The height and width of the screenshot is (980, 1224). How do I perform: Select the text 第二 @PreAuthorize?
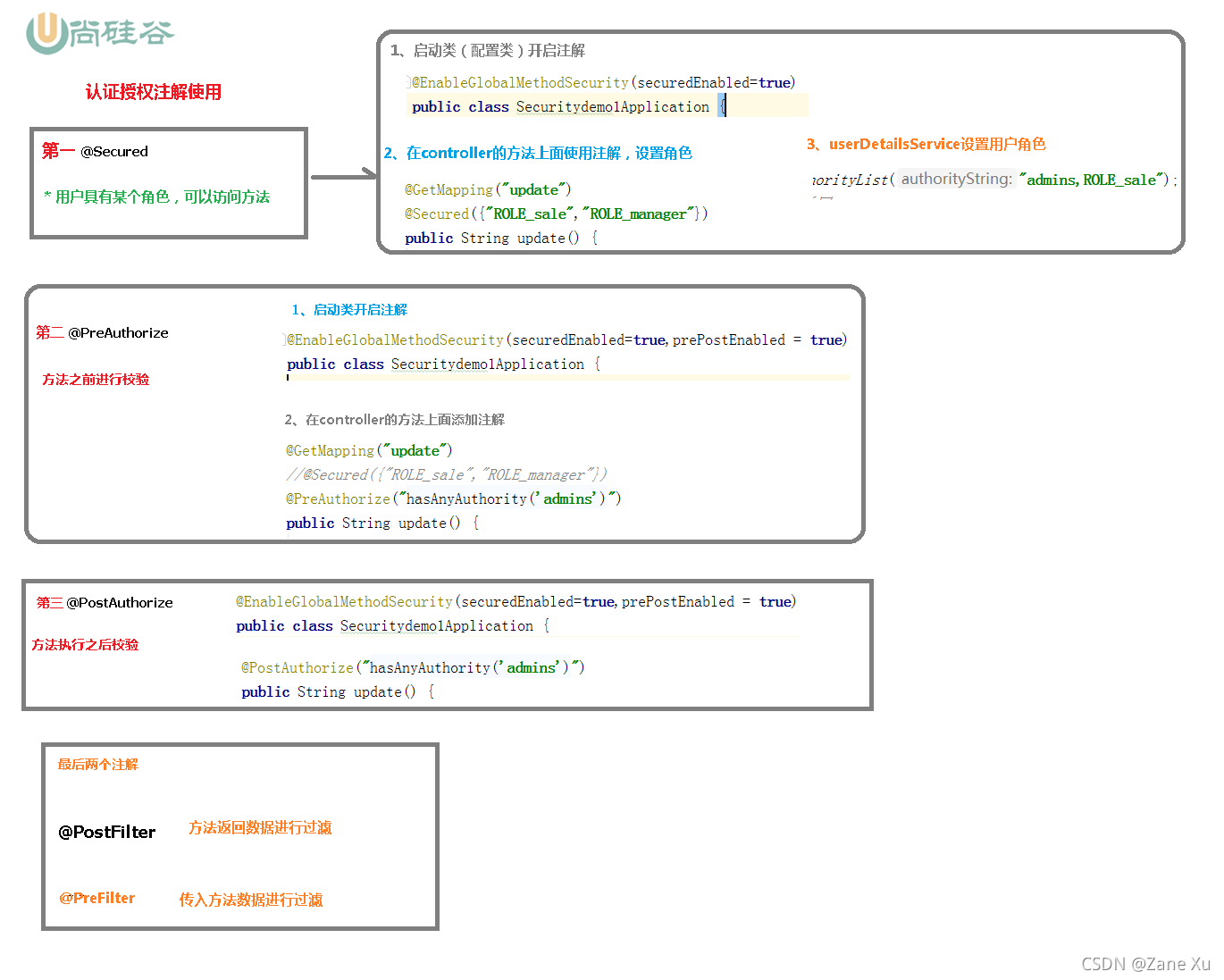coord(102,332)
